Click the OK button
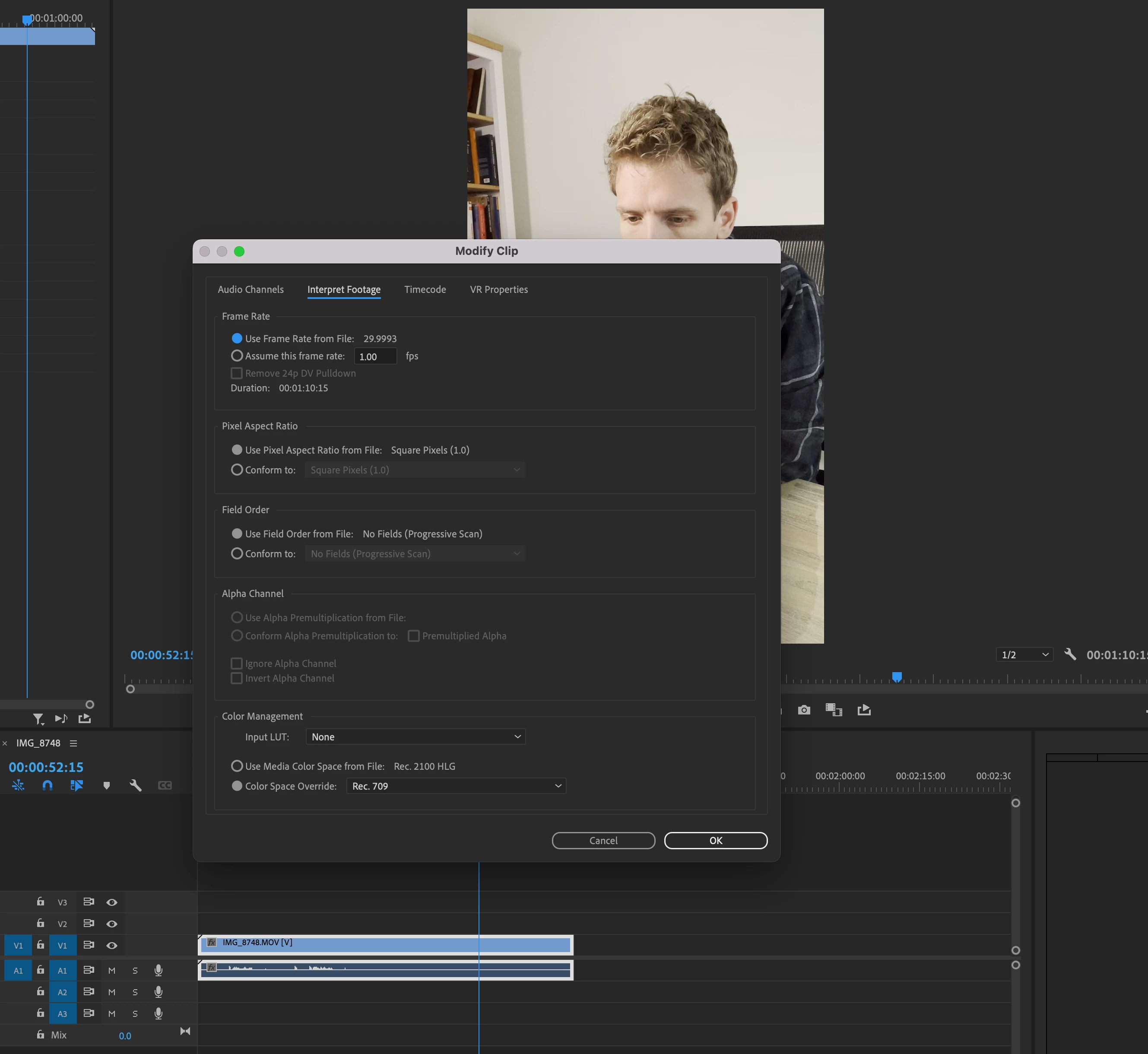This screenshot has height=1054, width=1148. click(x=715, y=840)
